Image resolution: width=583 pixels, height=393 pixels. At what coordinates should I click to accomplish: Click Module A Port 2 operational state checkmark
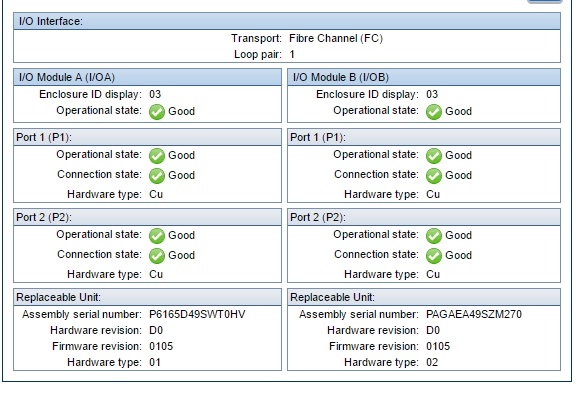[157, 236]
